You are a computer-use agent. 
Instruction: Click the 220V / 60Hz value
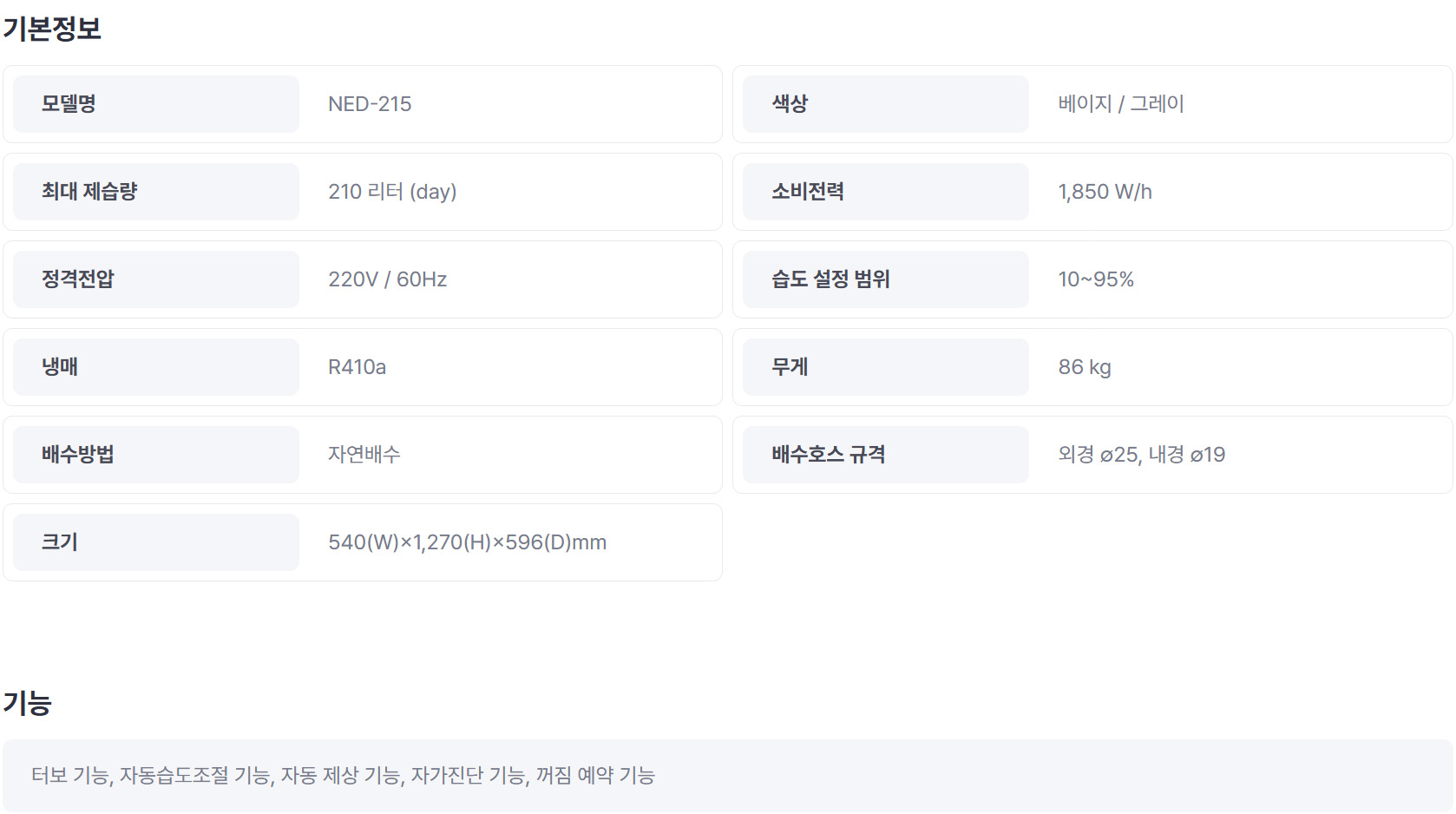coord(387,279)
